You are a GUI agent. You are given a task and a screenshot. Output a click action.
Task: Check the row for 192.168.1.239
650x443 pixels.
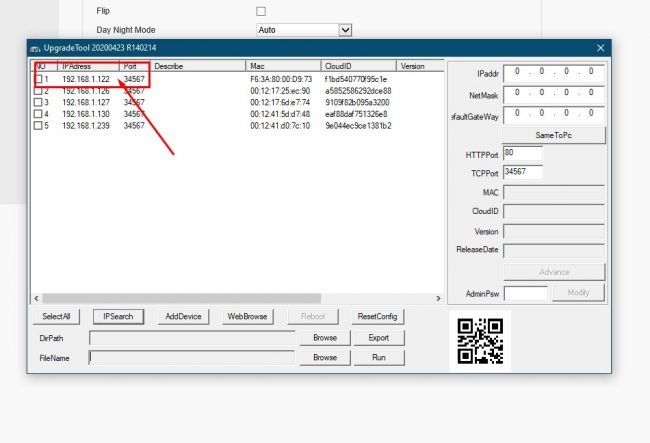38,126
